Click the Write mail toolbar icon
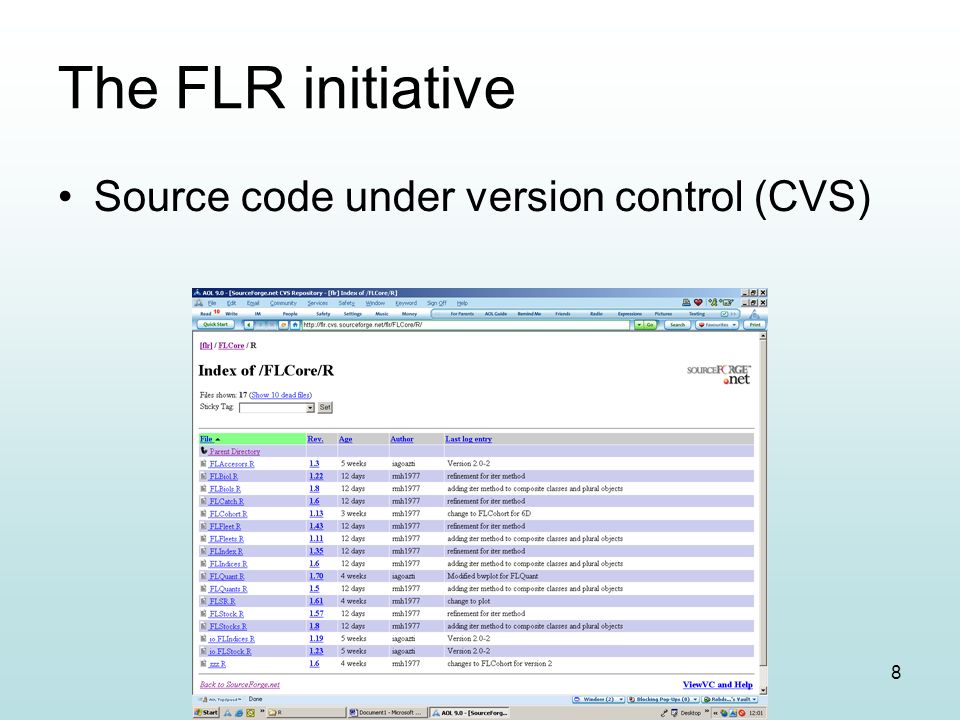This screenshot has height=720, width=960. point(231,313)
